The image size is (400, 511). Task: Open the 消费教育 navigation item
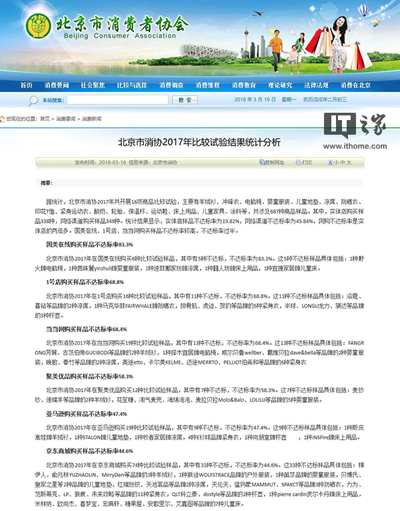pyautogui.click(x=244, y=85)
